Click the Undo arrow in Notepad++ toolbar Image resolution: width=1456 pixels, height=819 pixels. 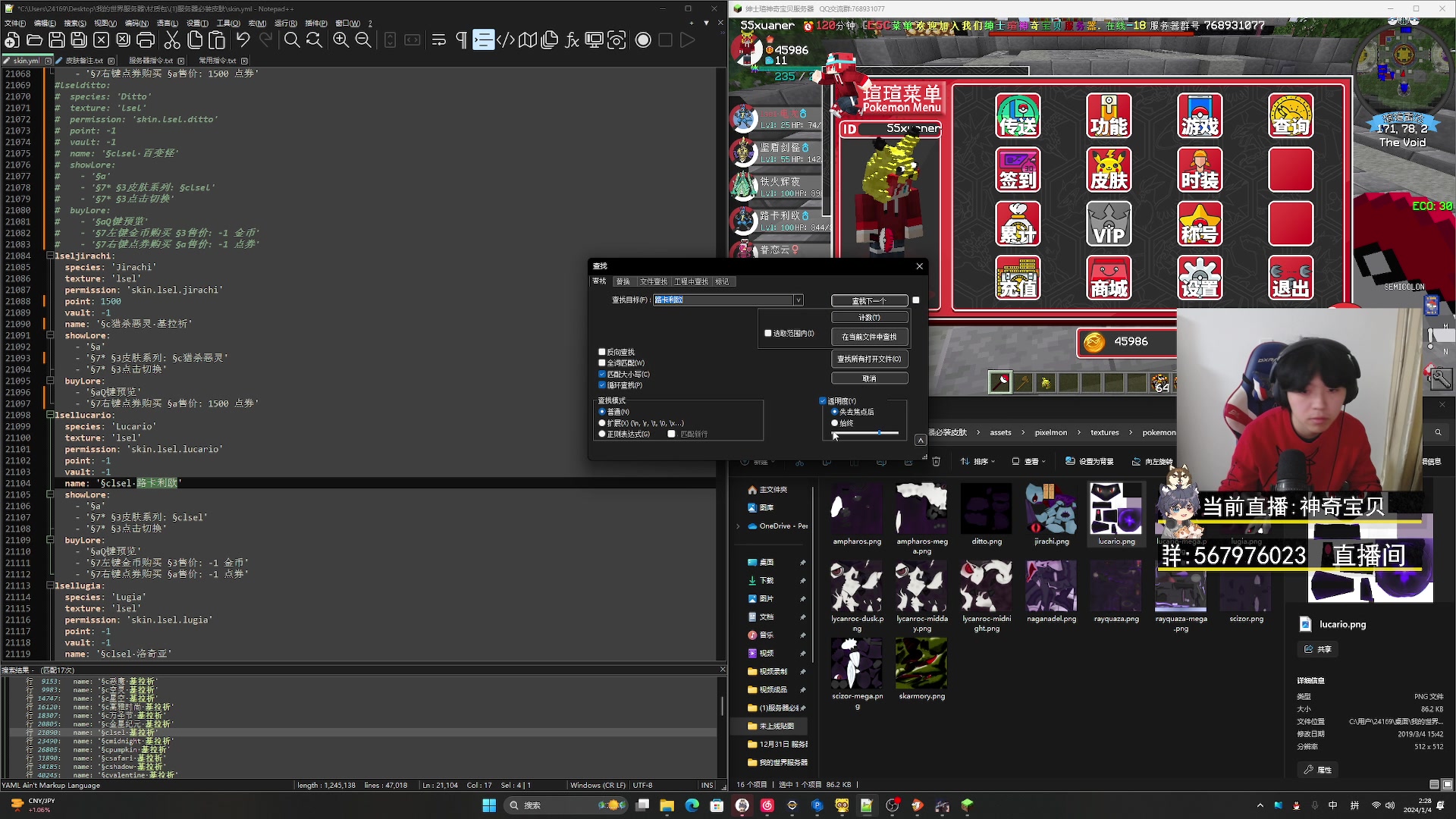tap(243, 40)
